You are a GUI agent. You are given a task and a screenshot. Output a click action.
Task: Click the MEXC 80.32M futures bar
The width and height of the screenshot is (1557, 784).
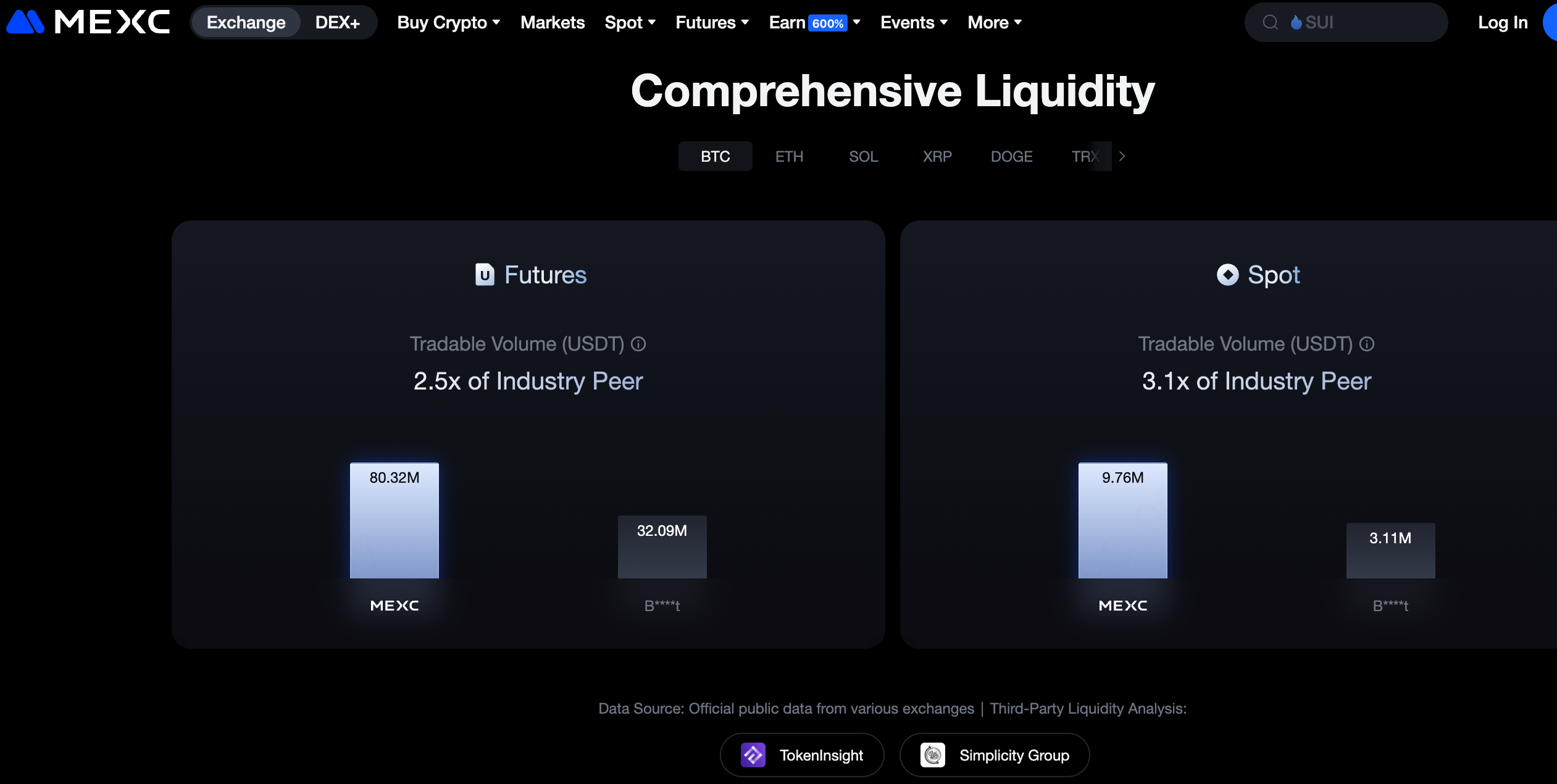[394, 520]
